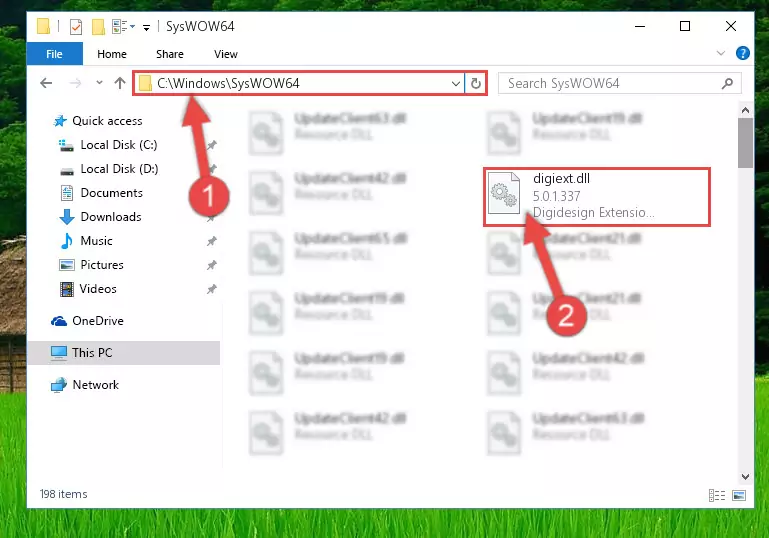This screenshot has height=538, width=769.
Task: Click the scrollbar up arrow
Action: pos(745,110)
